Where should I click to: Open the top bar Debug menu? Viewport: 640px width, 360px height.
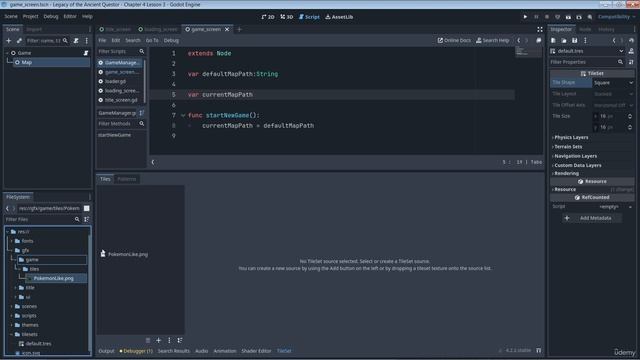click(51, 17)
